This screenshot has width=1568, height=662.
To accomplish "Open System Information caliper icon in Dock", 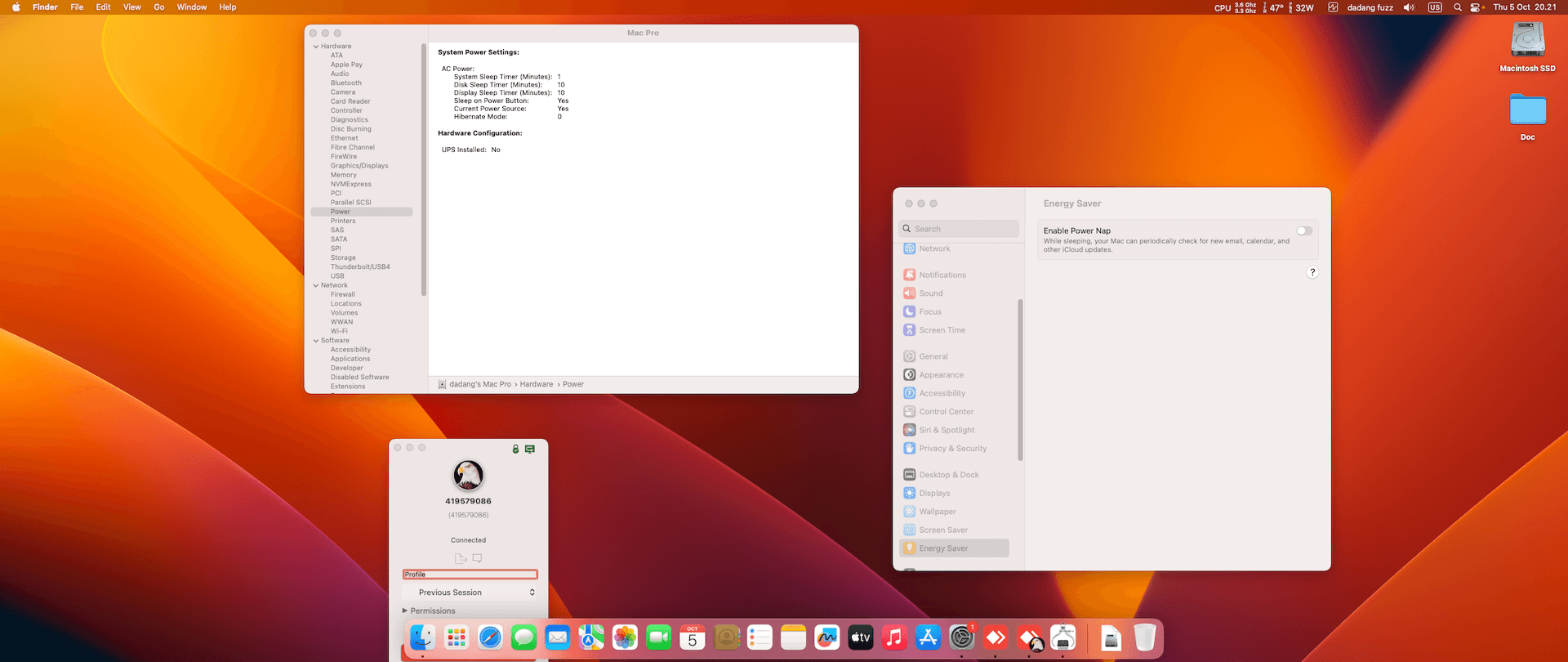I will pos(1062,637).
